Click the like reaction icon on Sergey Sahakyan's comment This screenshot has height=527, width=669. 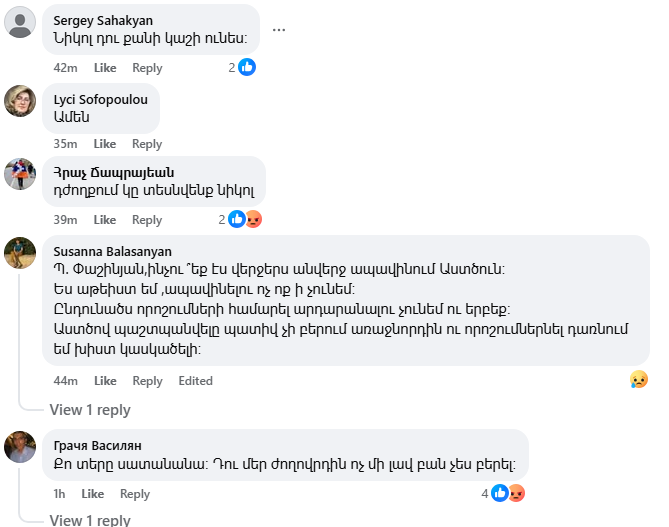click(246, 67)
